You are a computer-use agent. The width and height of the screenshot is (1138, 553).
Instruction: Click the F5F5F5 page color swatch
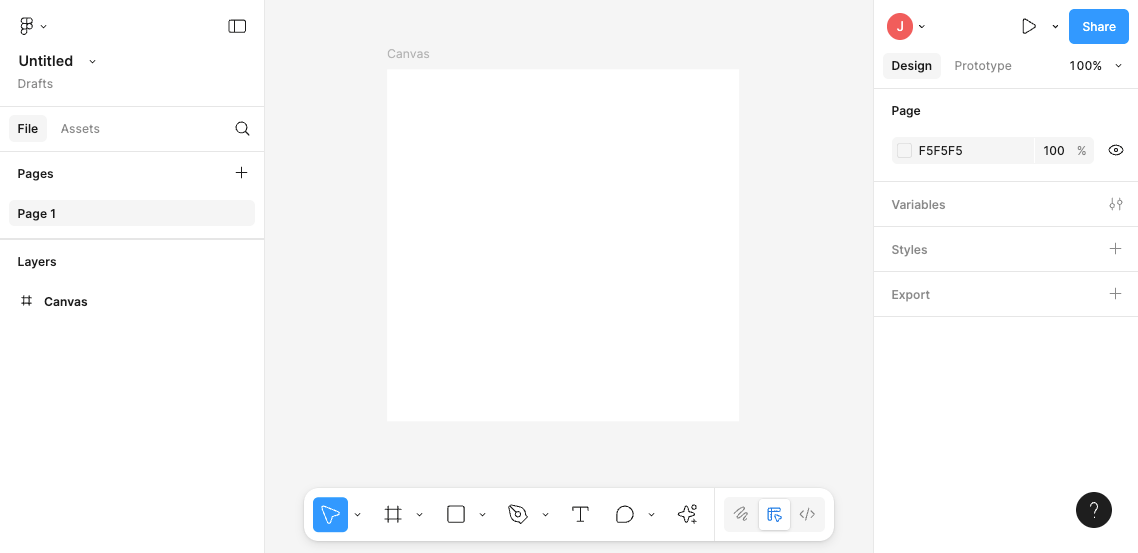point(905,151)
